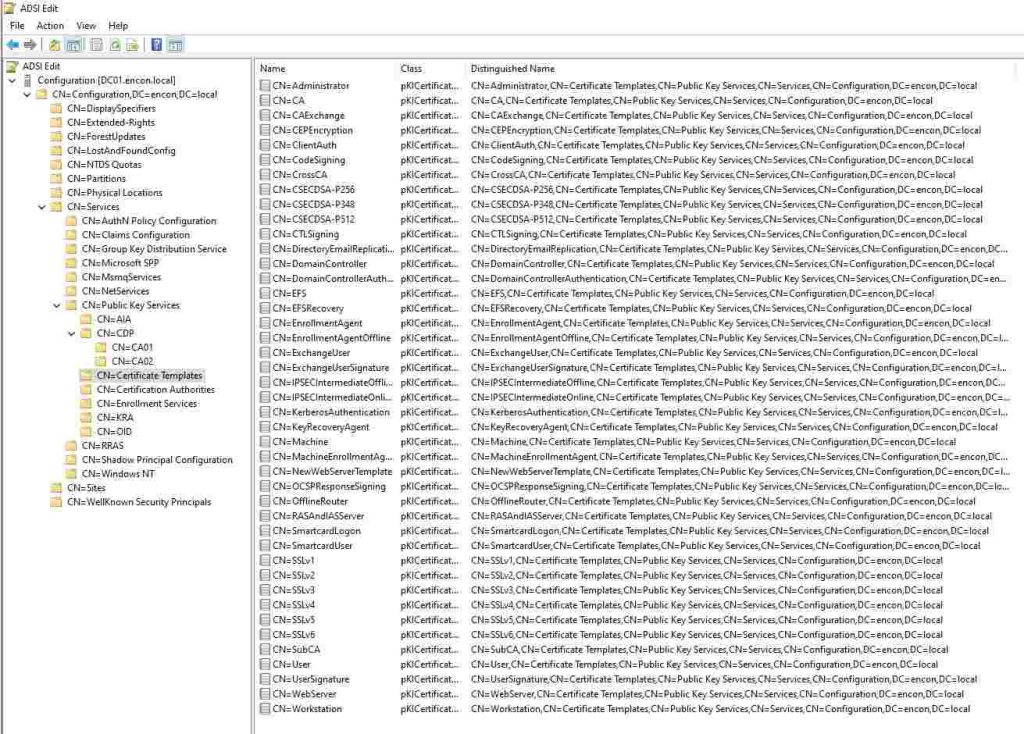Viewport: 1024px width, 734px height.
Task: Sort the list by the Name column header
Action: point(273,69)
